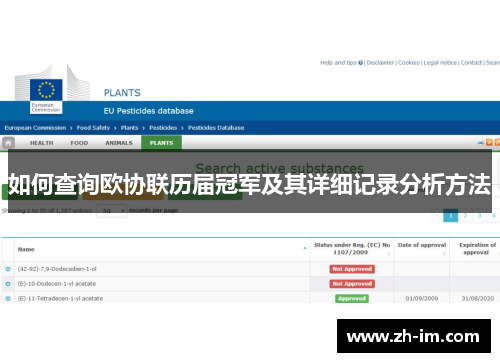
Task: Open the ANIMALS tab
Action: click(119, 143)
